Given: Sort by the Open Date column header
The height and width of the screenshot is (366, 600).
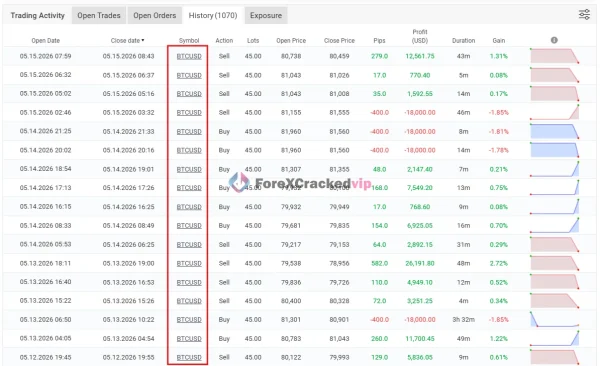Looking at the screenshot, I should [46, 41].
